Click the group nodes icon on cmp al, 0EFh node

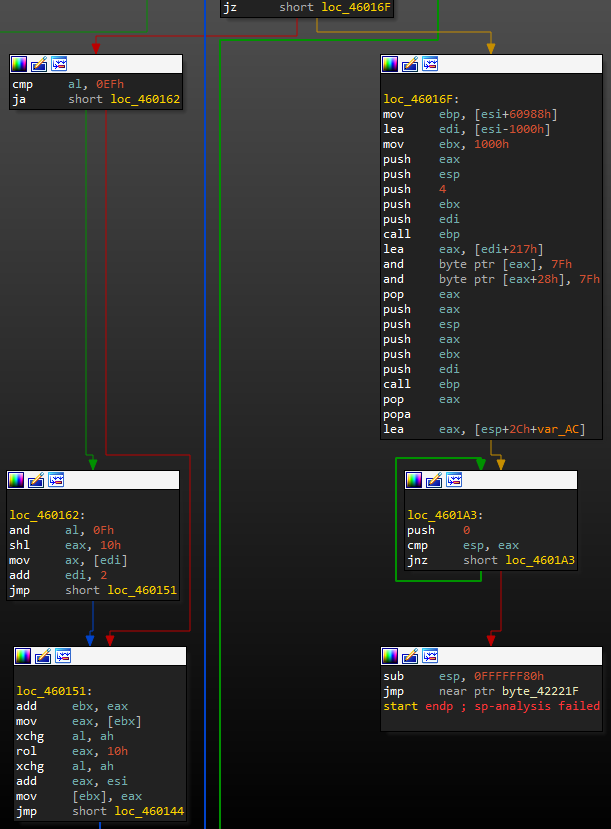pos(59,64)
